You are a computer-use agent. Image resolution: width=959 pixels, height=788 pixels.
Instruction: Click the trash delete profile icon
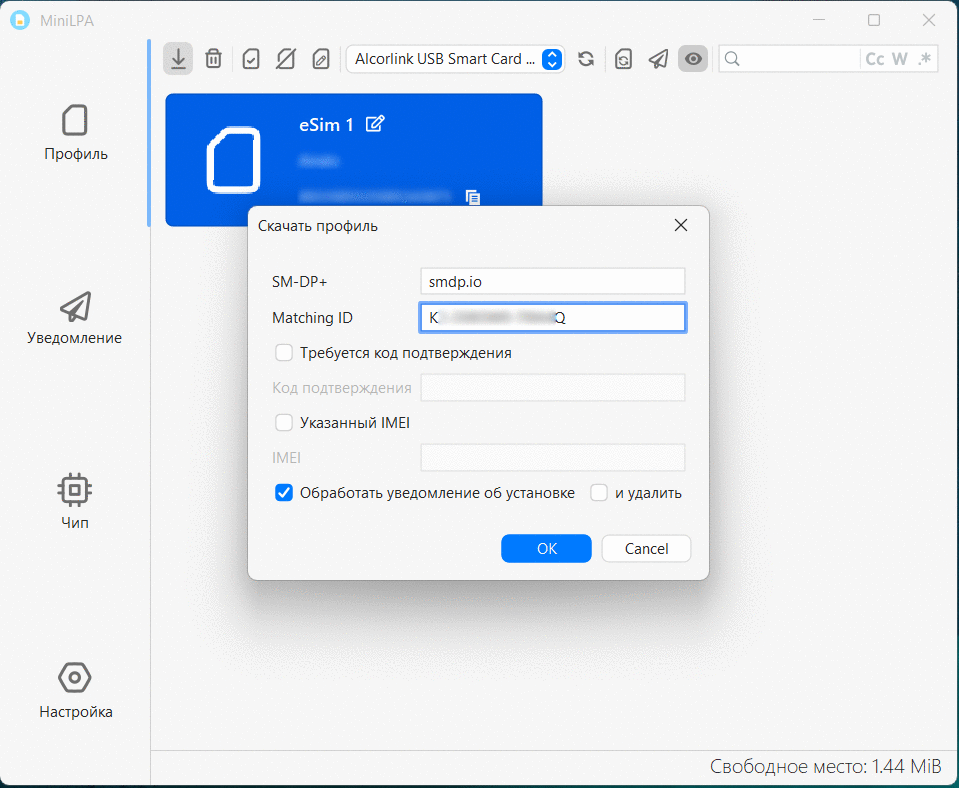[213, 59]
